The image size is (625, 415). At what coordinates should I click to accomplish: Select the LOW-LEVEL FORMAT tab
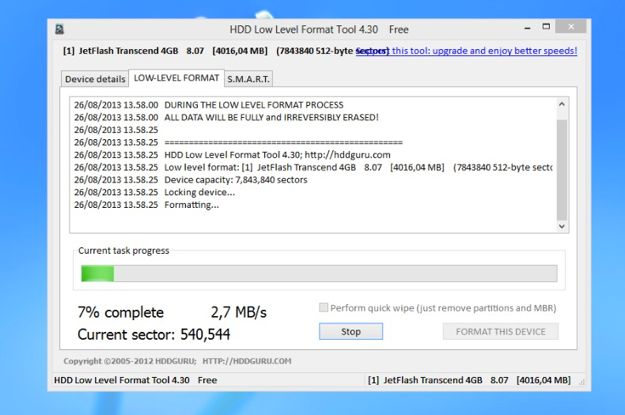coord(176,78)
